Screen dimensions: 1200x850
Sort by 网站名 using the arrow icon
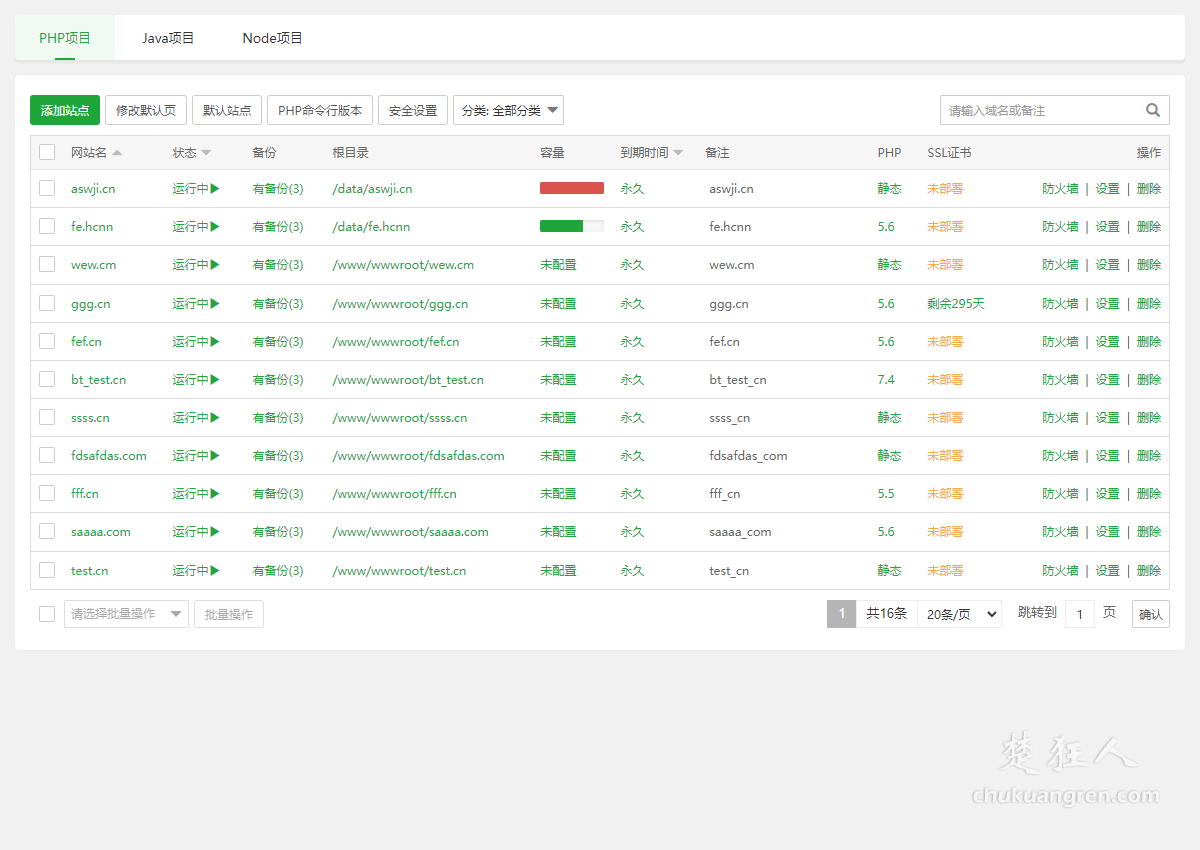tap(117, 153)
